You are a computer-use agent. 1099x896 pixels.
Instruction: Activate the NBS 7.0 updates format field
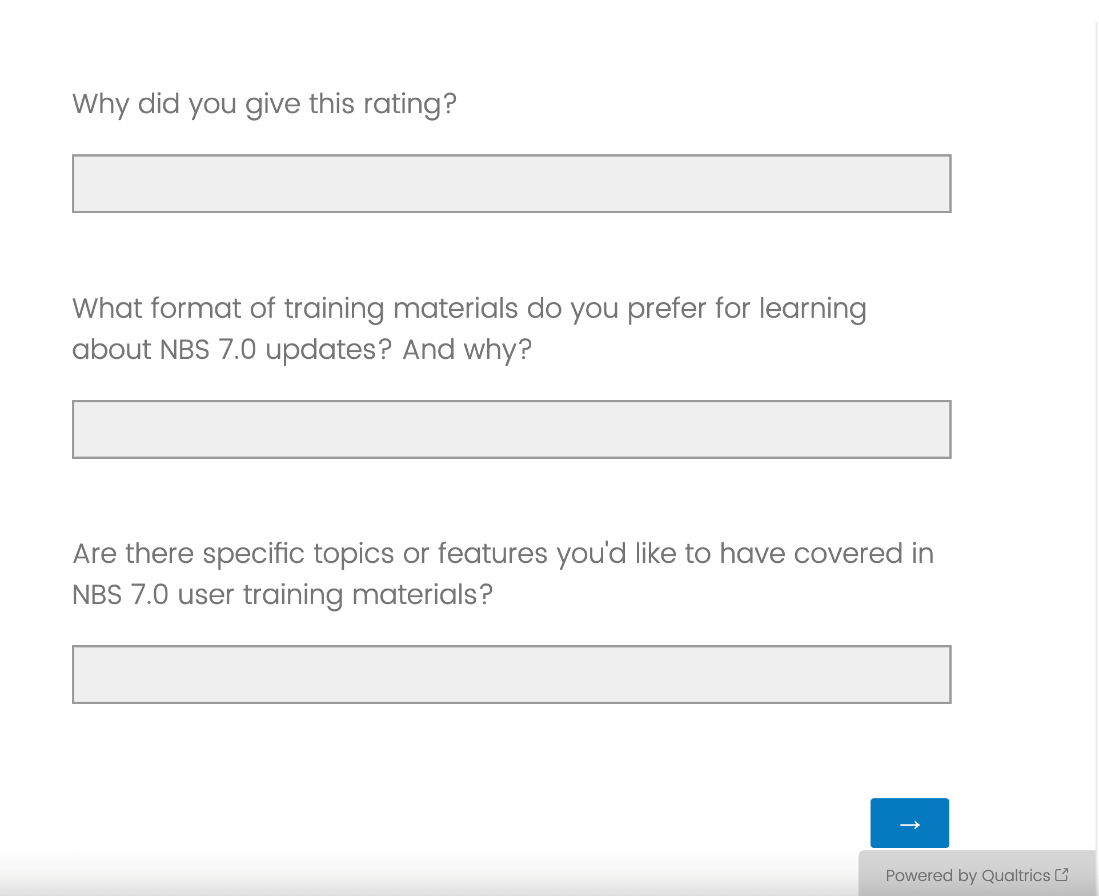(511, 429)
